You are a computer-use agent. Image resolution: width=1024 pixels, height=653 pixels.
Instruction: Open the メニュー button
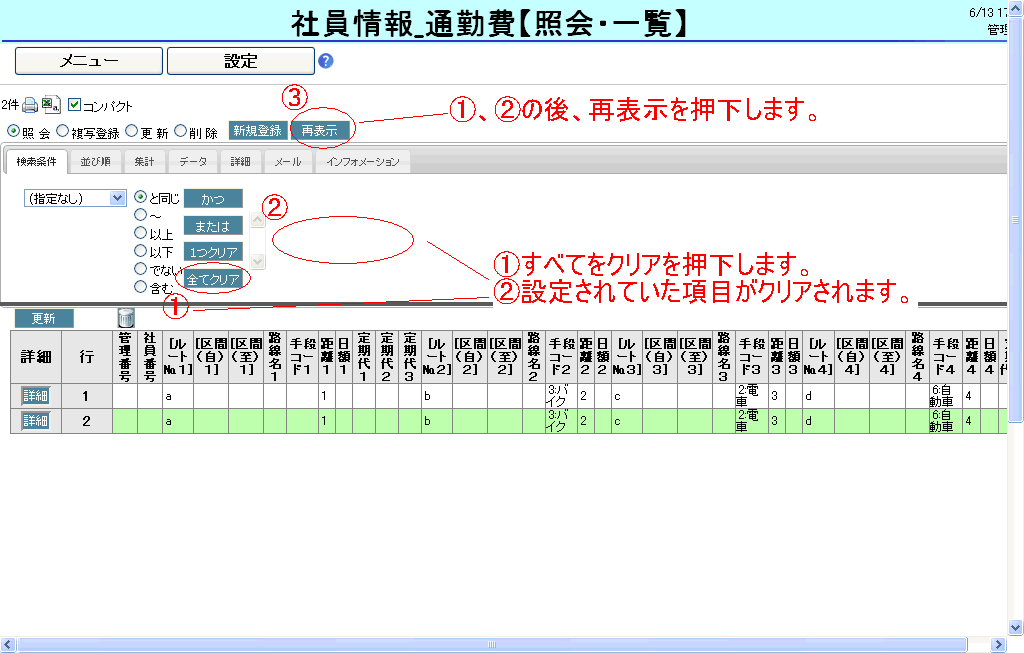[x=89, y=61]
